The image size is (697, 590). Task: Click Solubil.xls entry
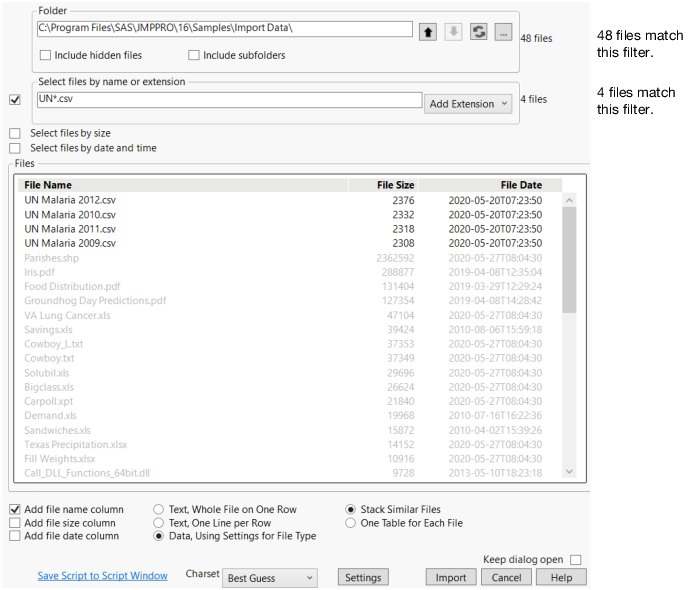47,373
